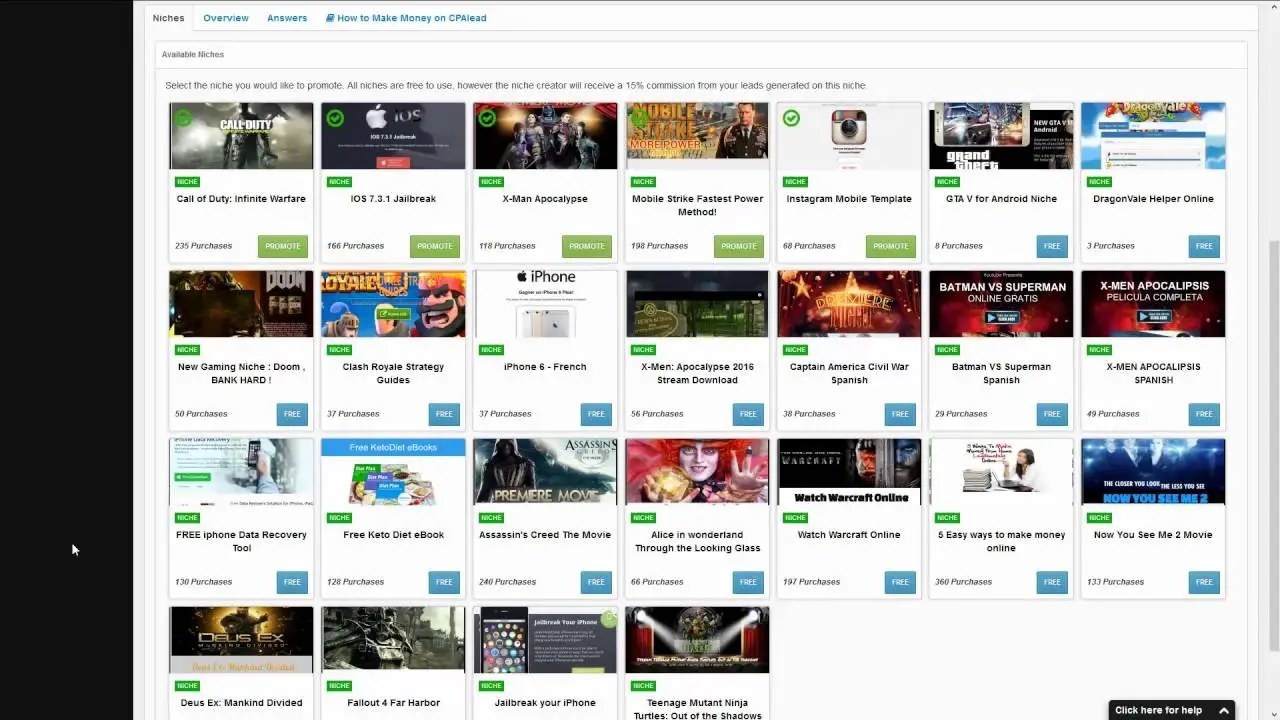Switch to the Answers tab
Image resolution: width=1280 pixels, height=720 pixels.
tap(287, 18)
